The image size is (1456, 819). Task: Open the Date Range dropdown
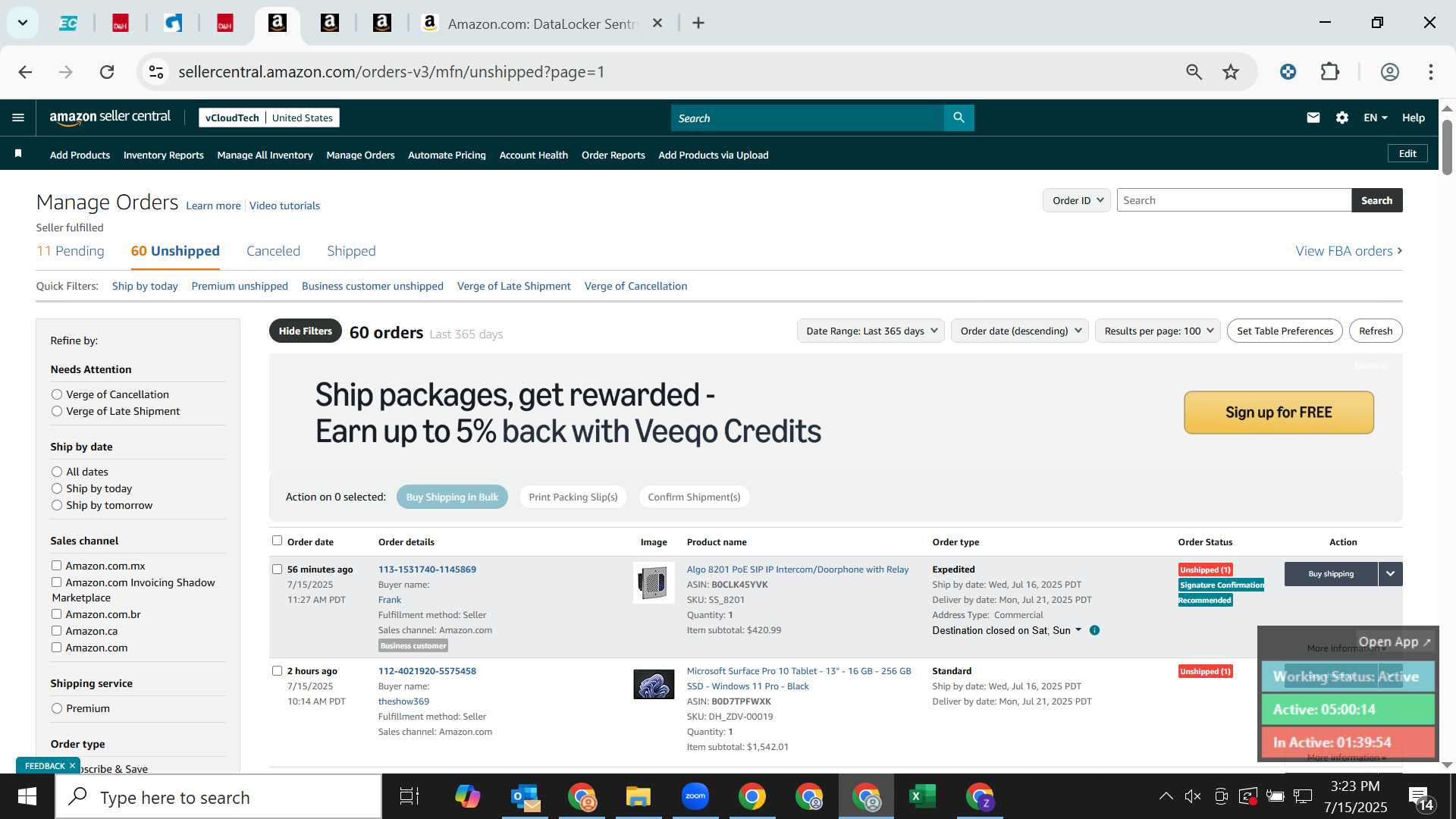871,331
